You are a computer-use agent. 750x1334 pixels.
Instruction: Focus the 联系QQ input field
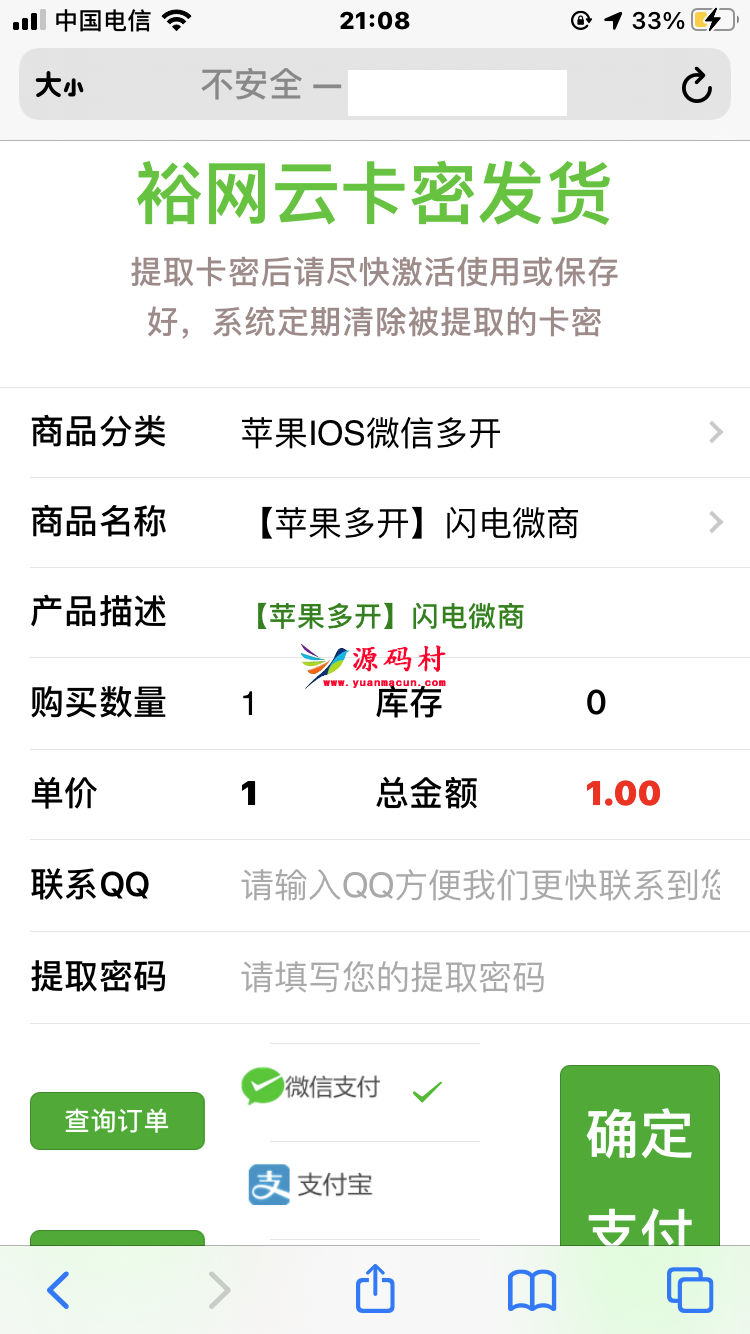click(x=480, y=885)
